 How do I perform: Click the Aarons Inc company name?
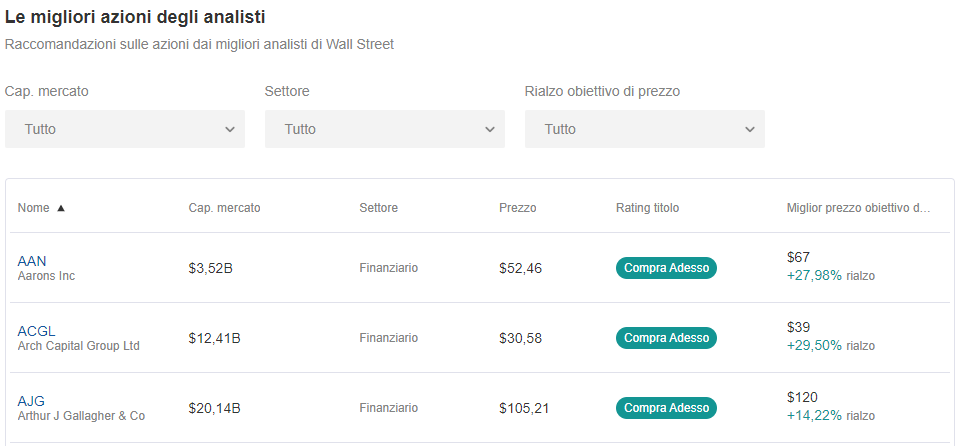46,276
